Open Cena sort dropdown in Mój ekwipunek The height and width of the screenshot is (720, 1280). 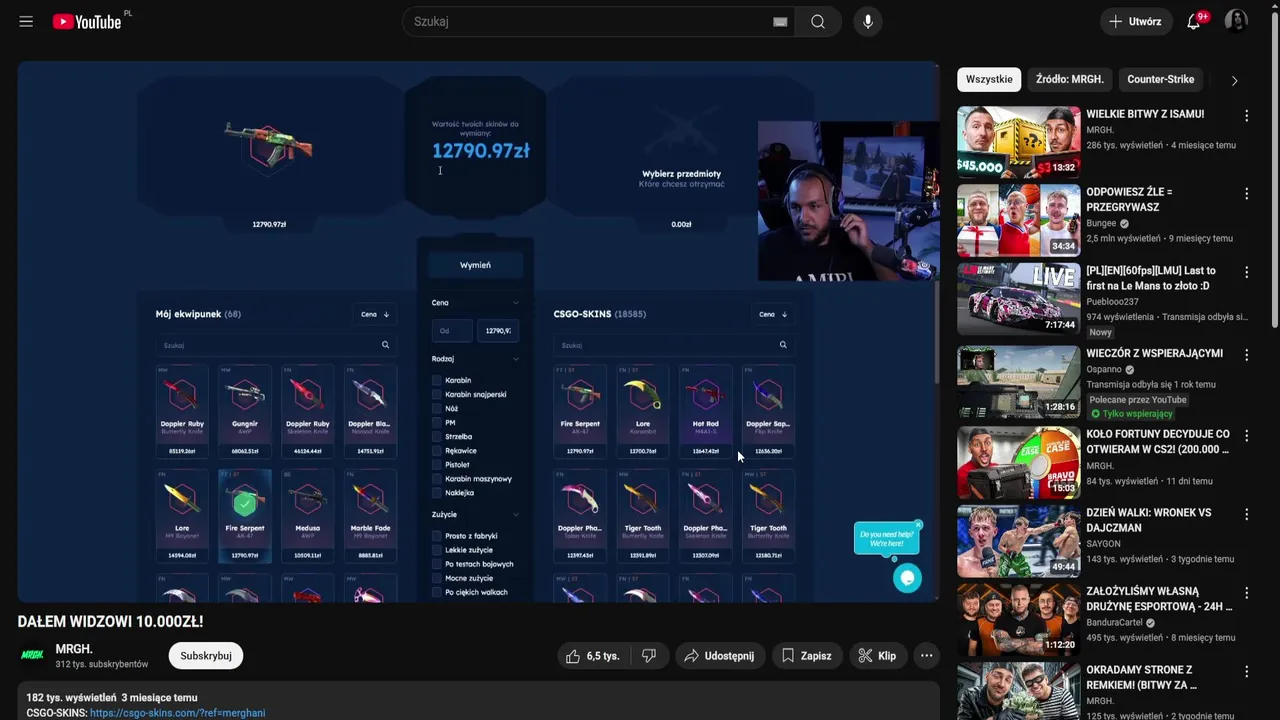pos(375,314)
